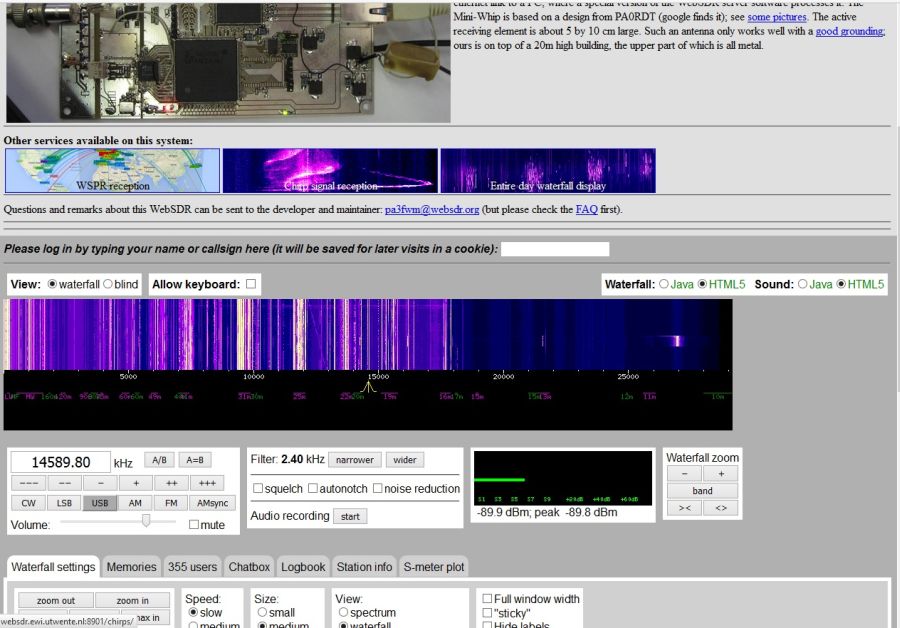900x628 pixels.
Task: Select the blind view radio button
Action: (x=108, y=284)
